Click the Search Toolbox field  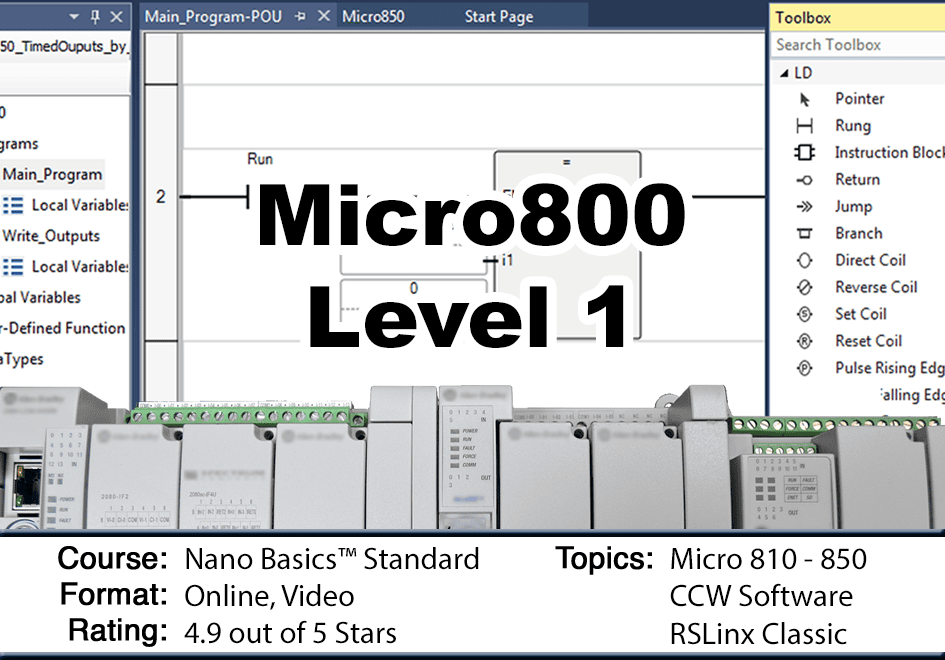coord(858,45)
